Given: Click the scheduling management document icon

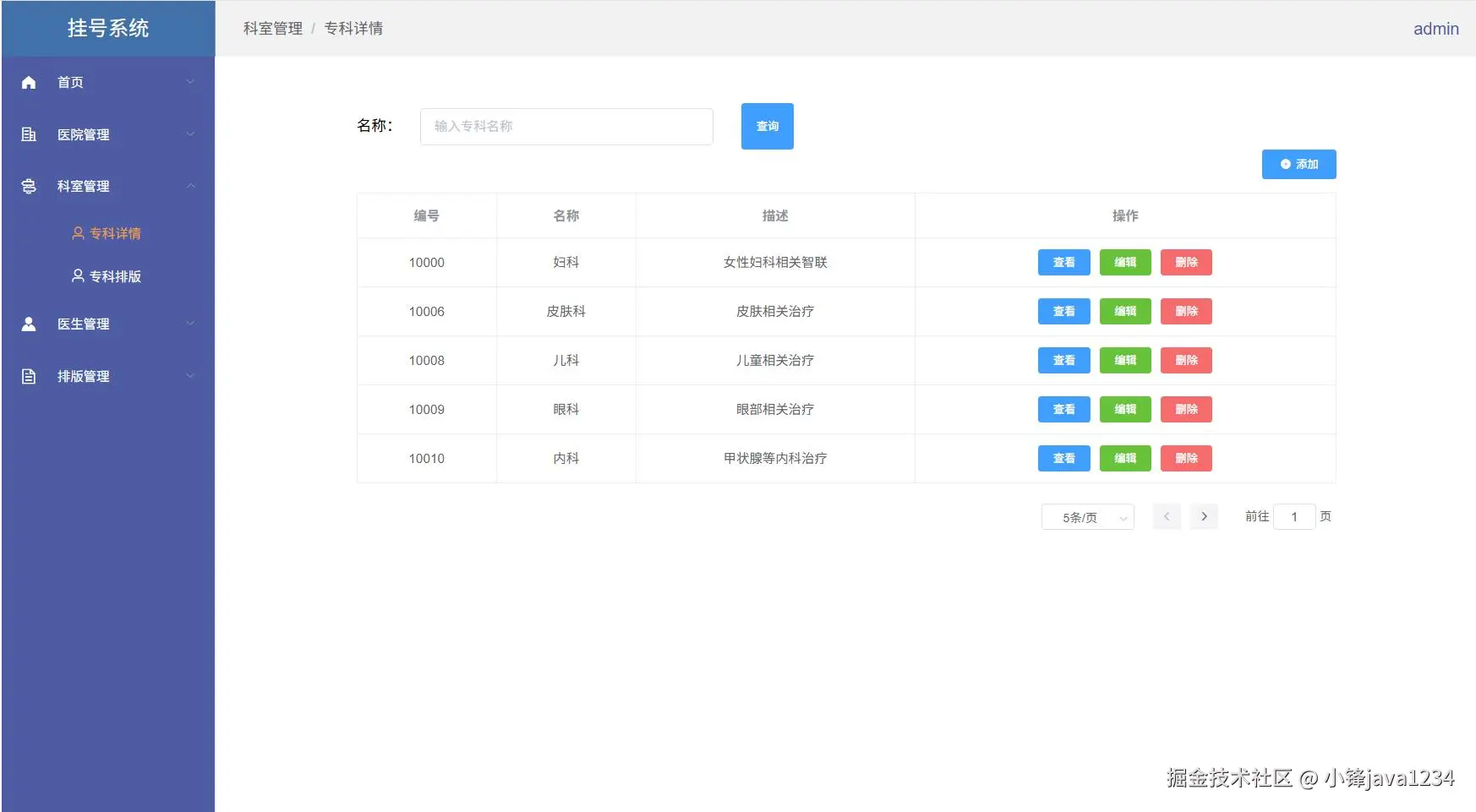Looking at the screenshot, I should coord(29,376).
